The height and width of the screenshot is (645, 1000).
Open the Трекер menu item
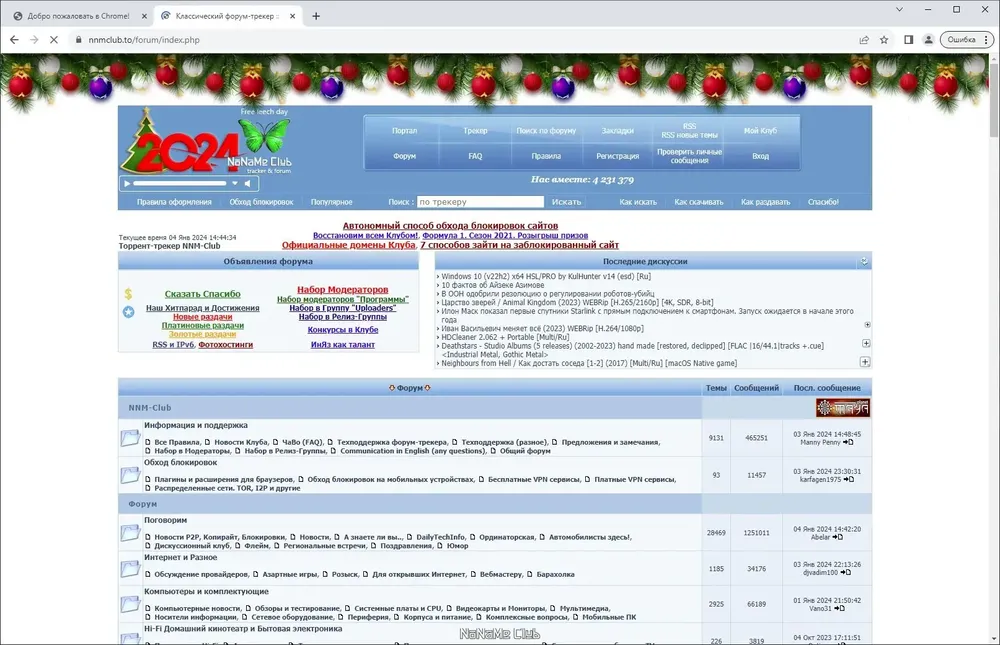(475, 131)
